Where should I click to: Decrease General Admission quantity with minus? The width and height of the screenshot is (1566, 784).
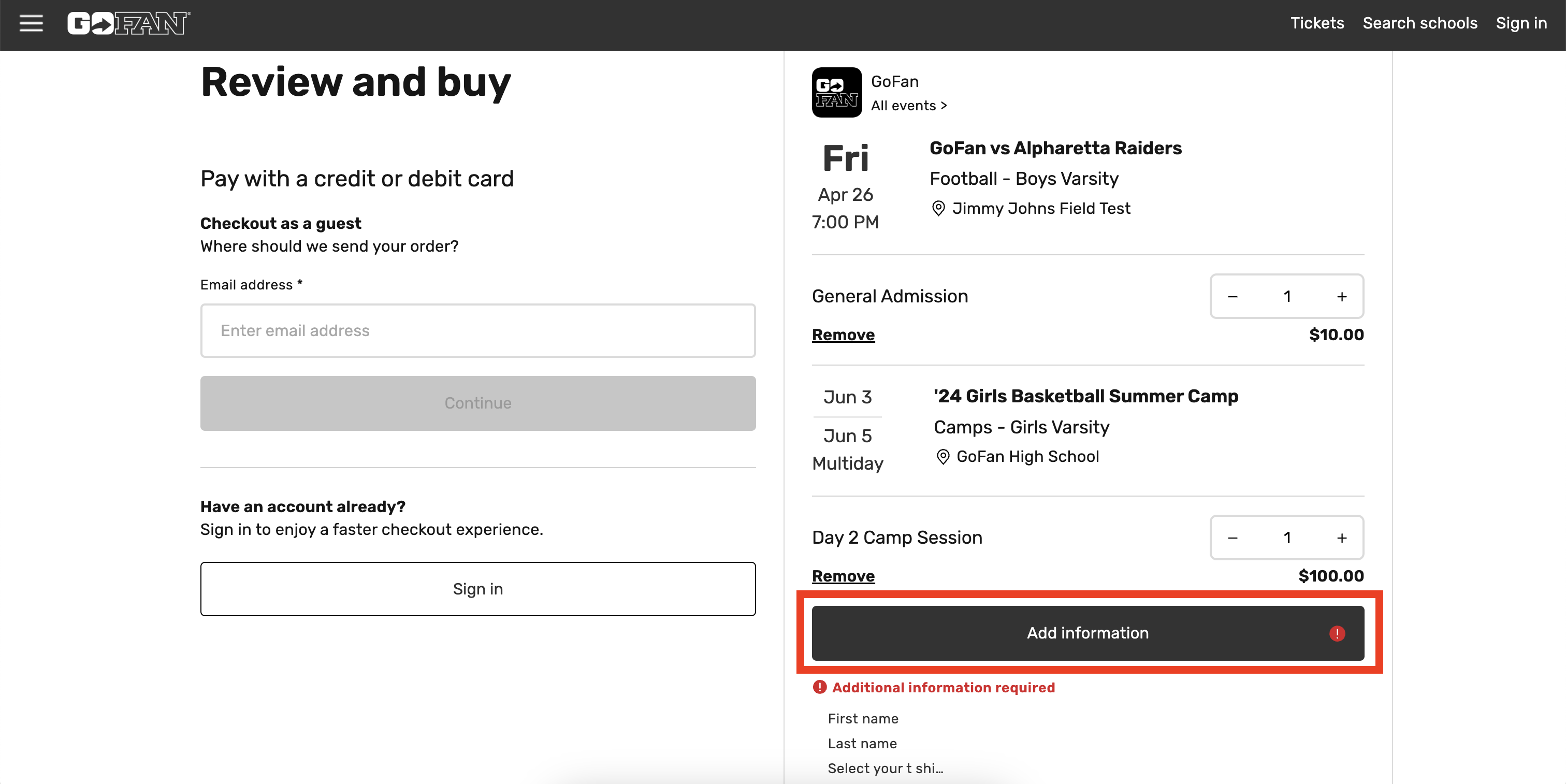1232,297
